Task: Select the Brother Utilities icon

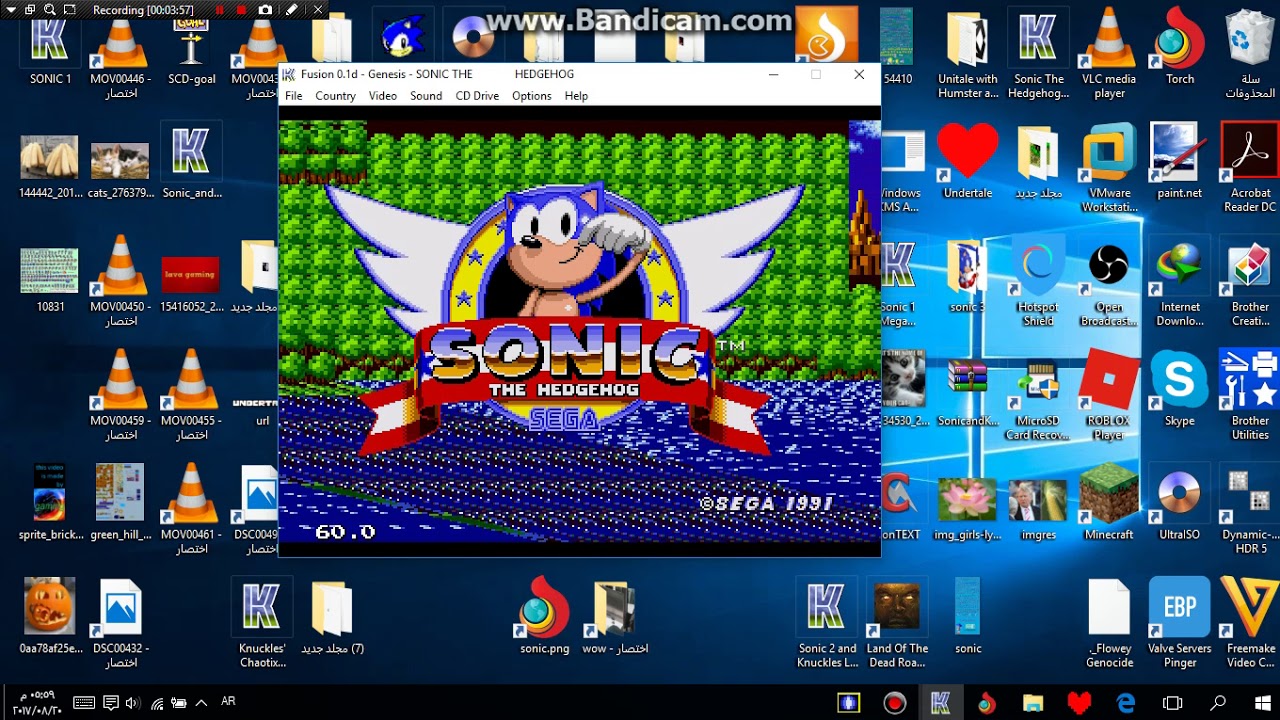Action: [1250, 396]
